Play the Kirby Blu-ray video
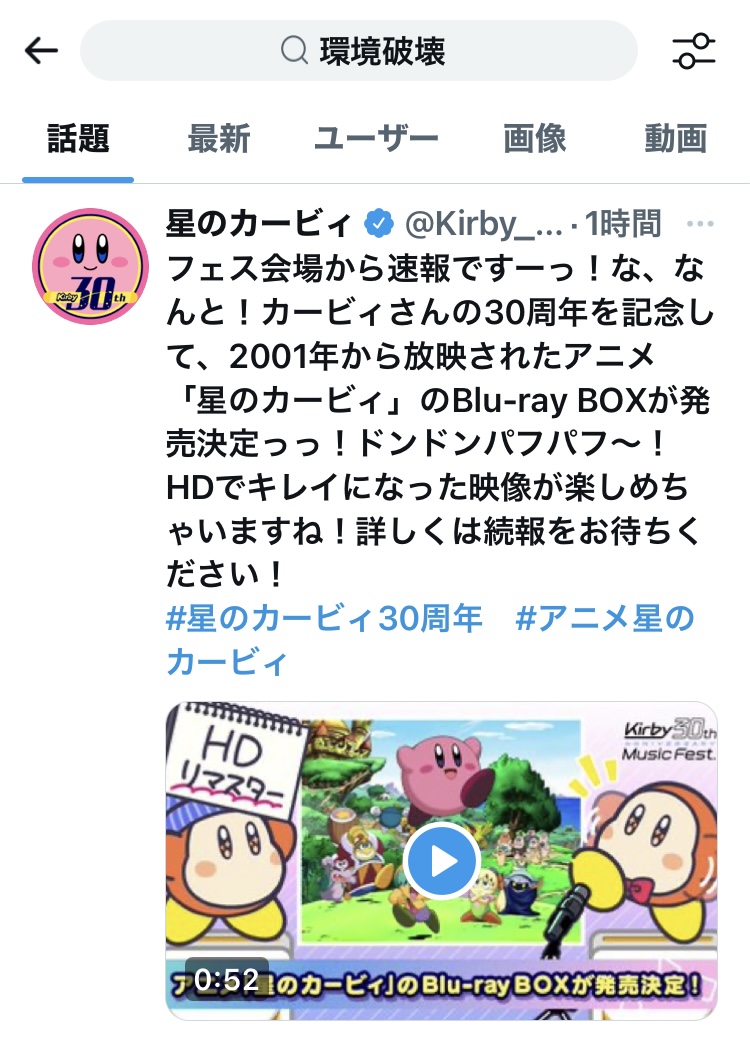This screenshot has width=750, height=1041. coord(441,861)
